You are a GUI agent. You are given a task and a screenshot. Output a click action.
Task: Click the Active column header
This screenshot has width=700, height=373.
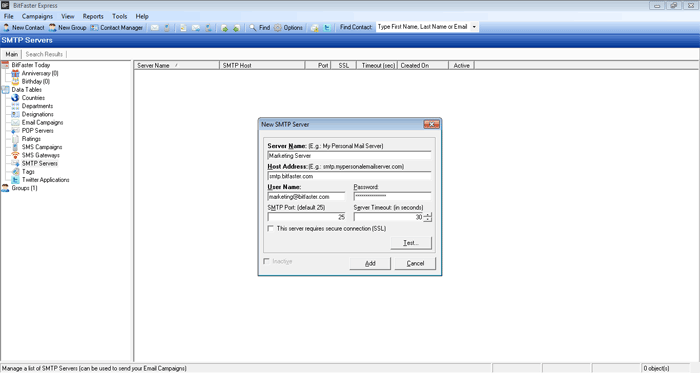click(x=462, y=66)
